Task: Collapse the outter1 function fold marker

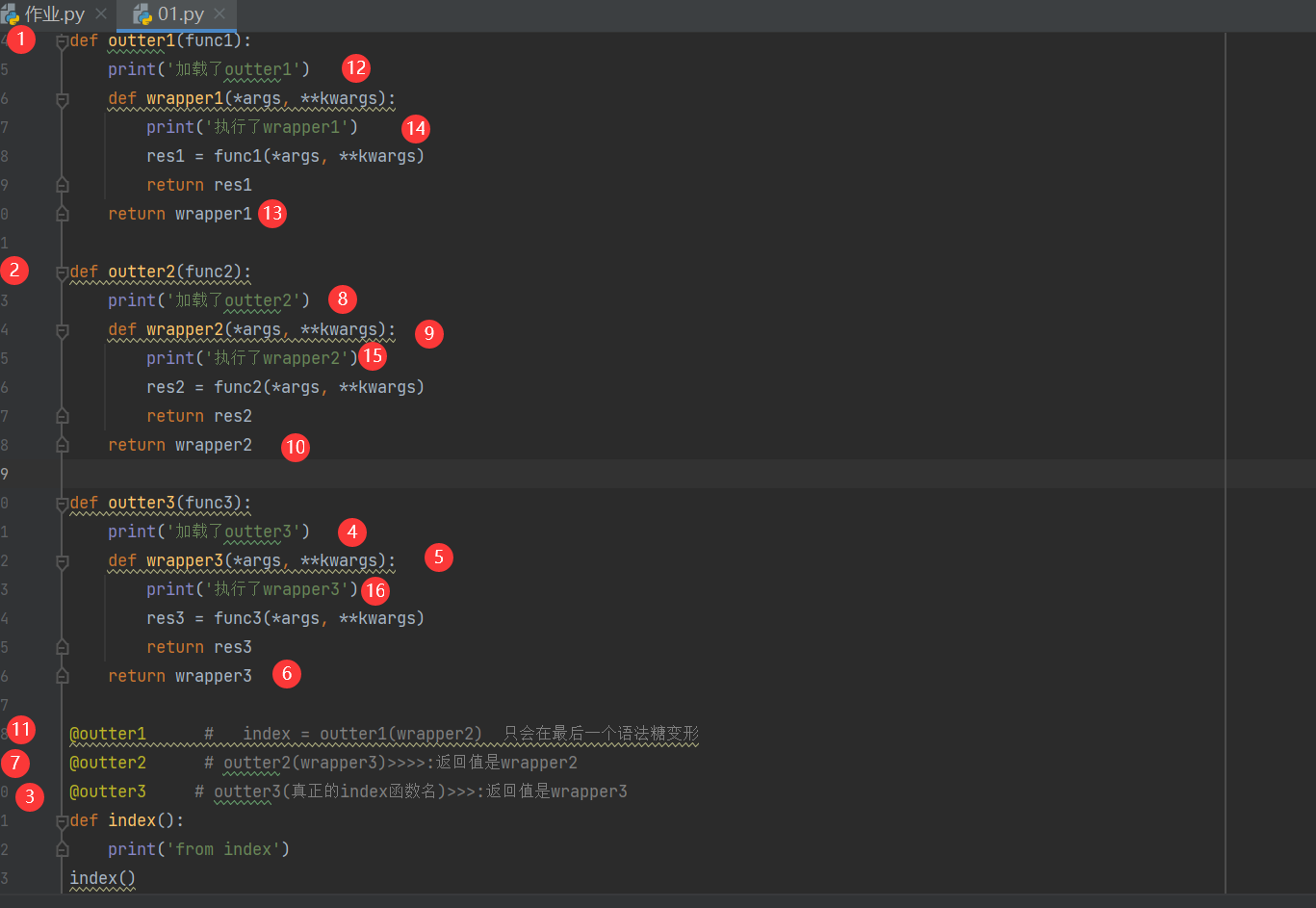Action: [x=63, y=41]
